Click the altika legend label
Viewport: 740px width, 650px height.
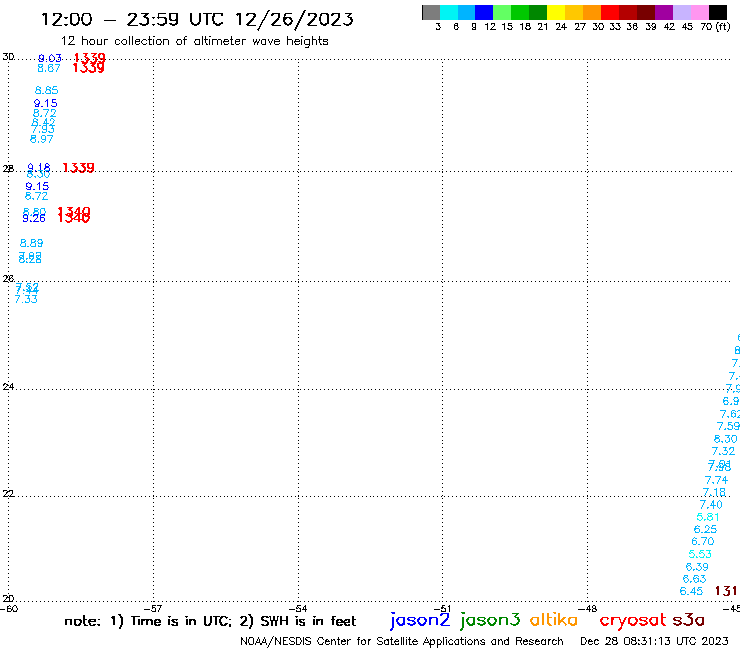tap(553, 620)
